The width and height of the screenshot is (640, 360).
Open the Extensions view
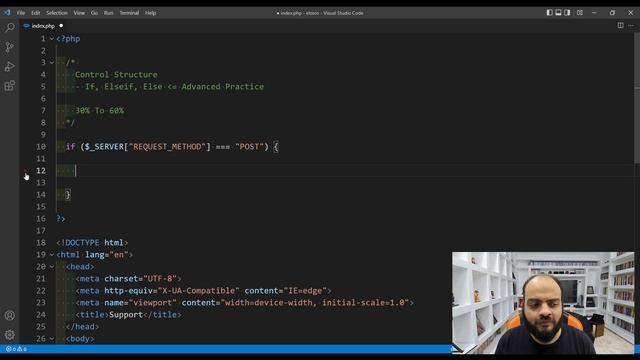tap(9, 86)
